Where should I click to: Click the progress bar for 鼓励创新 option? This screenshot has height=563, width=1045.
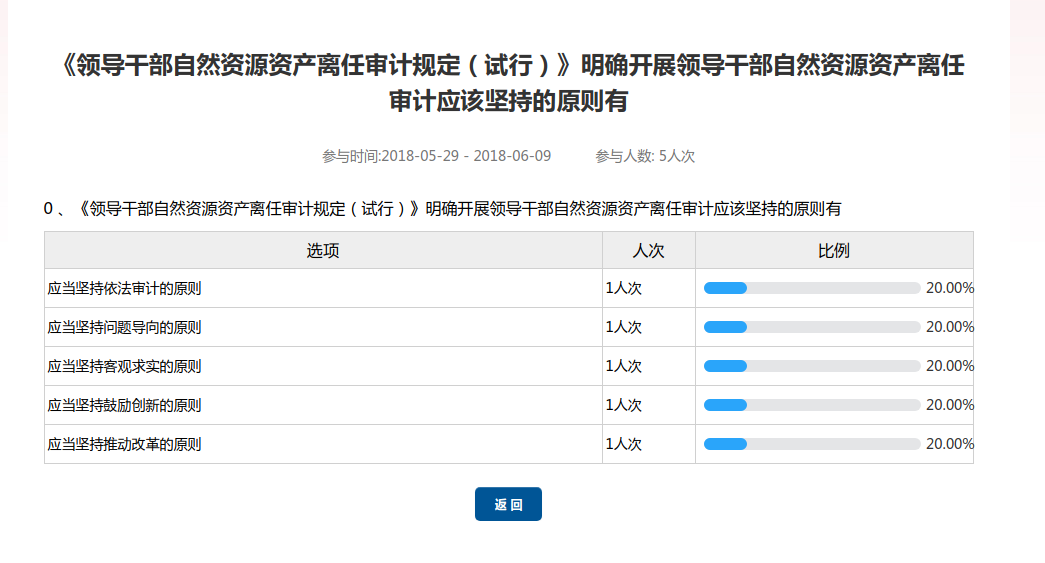811,405
